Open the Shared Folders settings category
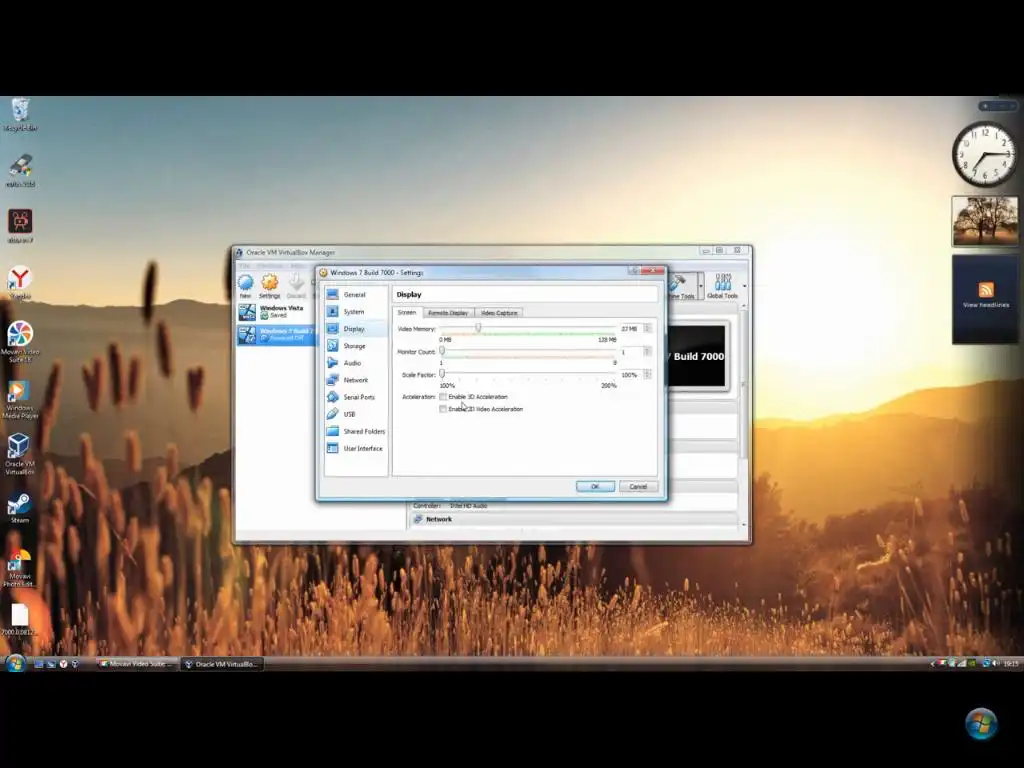 click(356, 431)
